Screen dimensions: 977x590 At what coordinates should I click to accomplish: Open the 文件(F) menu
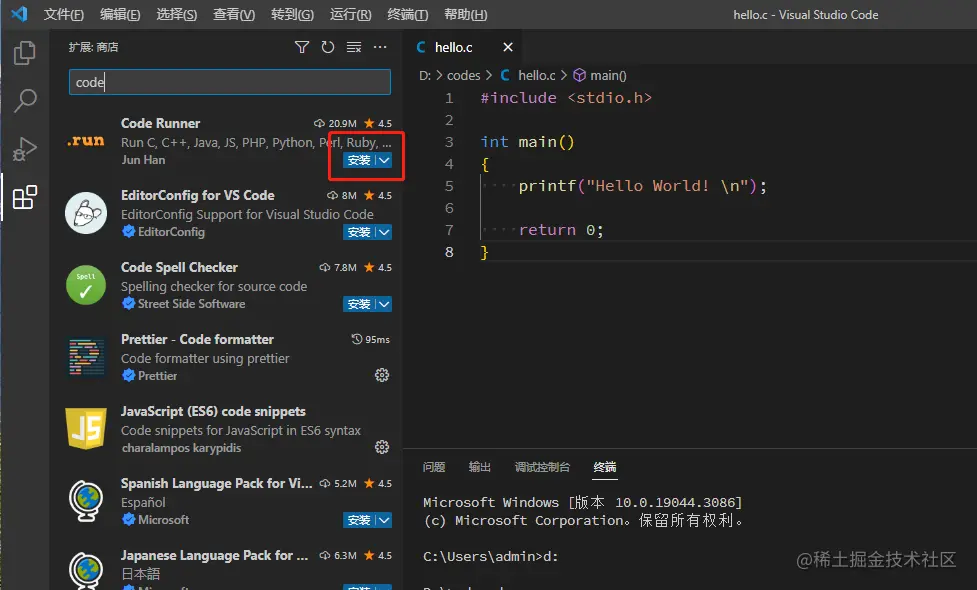(64, 14)
